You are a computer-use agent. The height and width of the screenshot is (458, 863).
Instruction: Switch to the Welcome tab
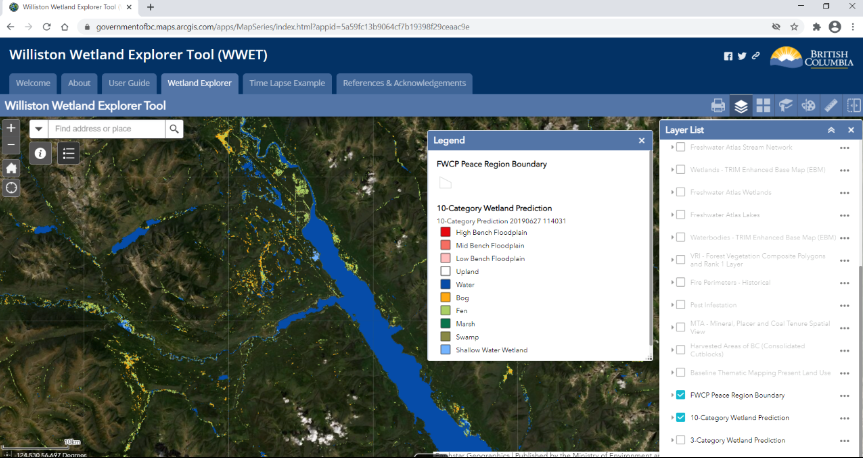33,83
